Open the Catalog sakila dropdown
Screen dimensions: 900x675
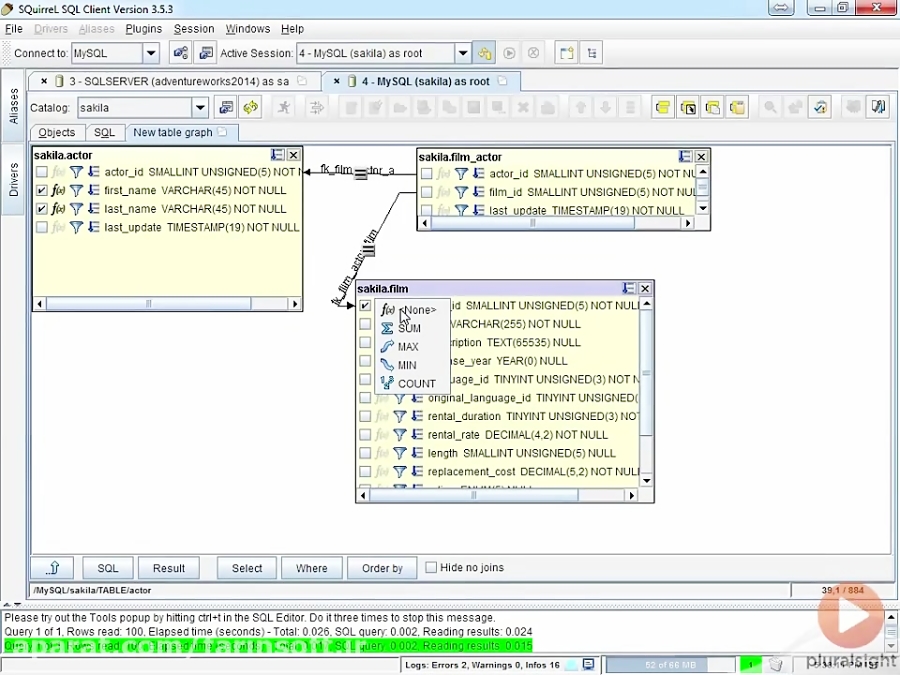pyautogui.click(x=200, y=107)
